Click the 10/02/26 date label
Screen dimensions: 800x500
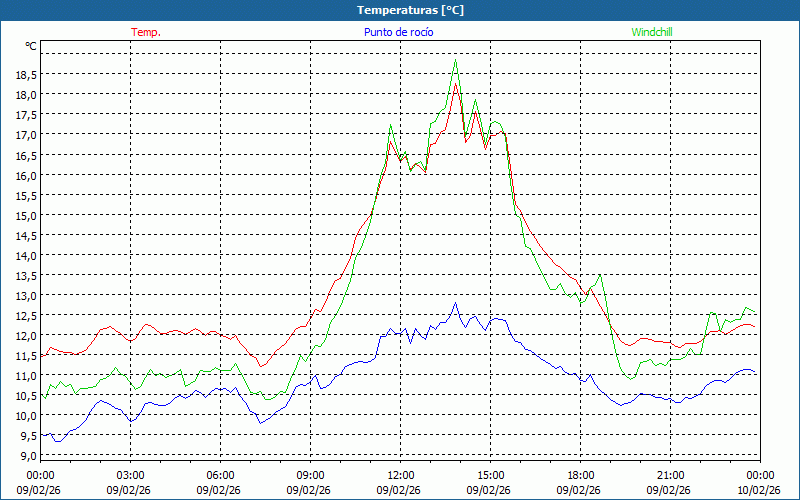[759, 490]
